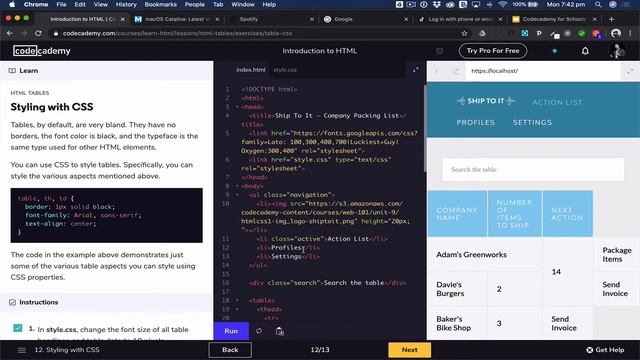
Task: Click the Back button
Action: pos(230,350)
